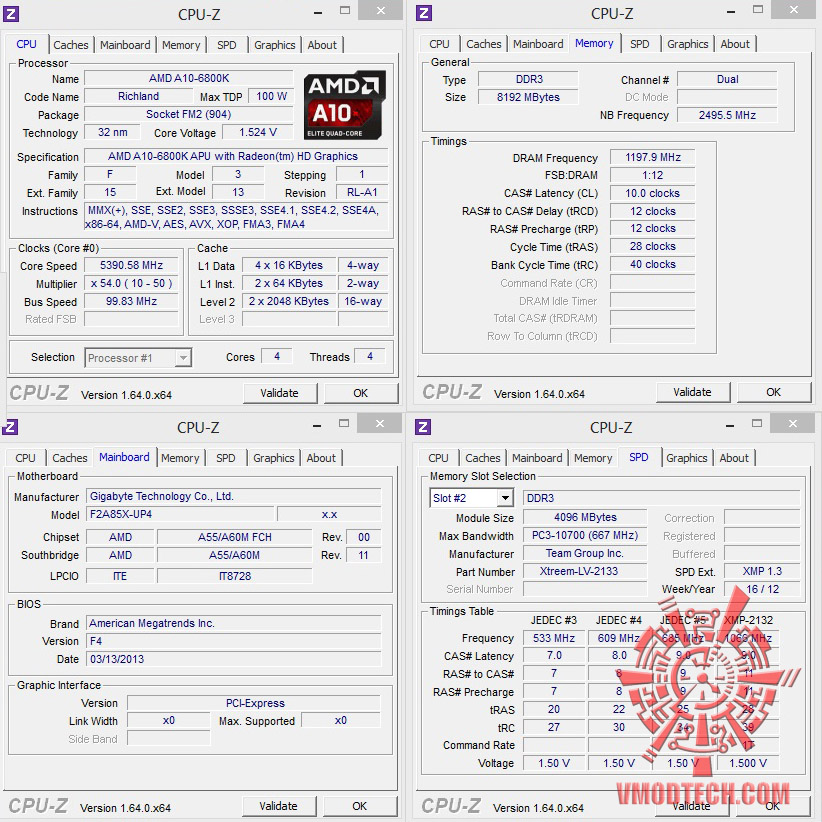Click the Code Name value Richland
Image resolution: width=822 pixels, height=822 pixels.
click(138, 96)
